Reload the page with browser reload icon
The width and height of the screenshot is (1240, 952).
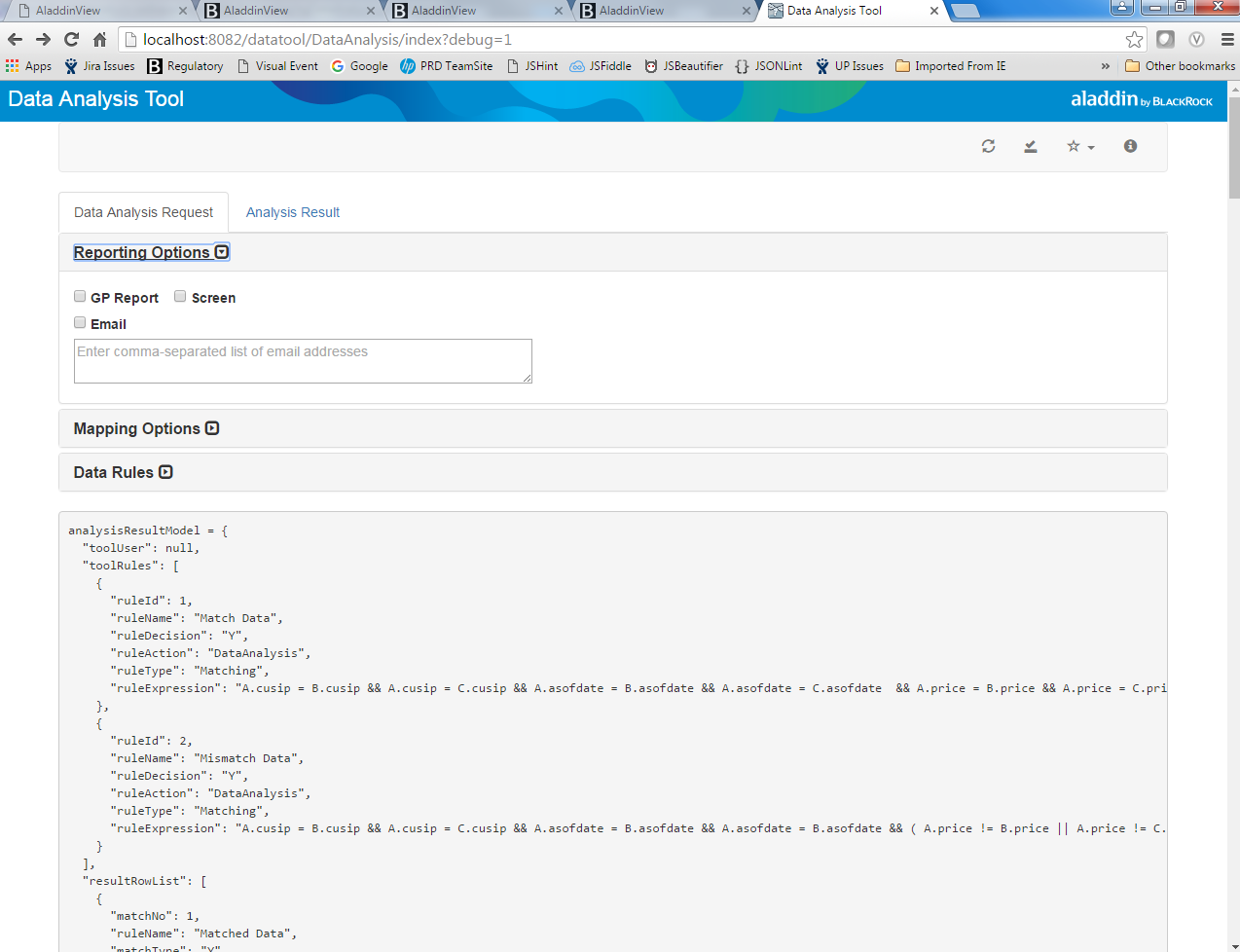tap(71, 40)
